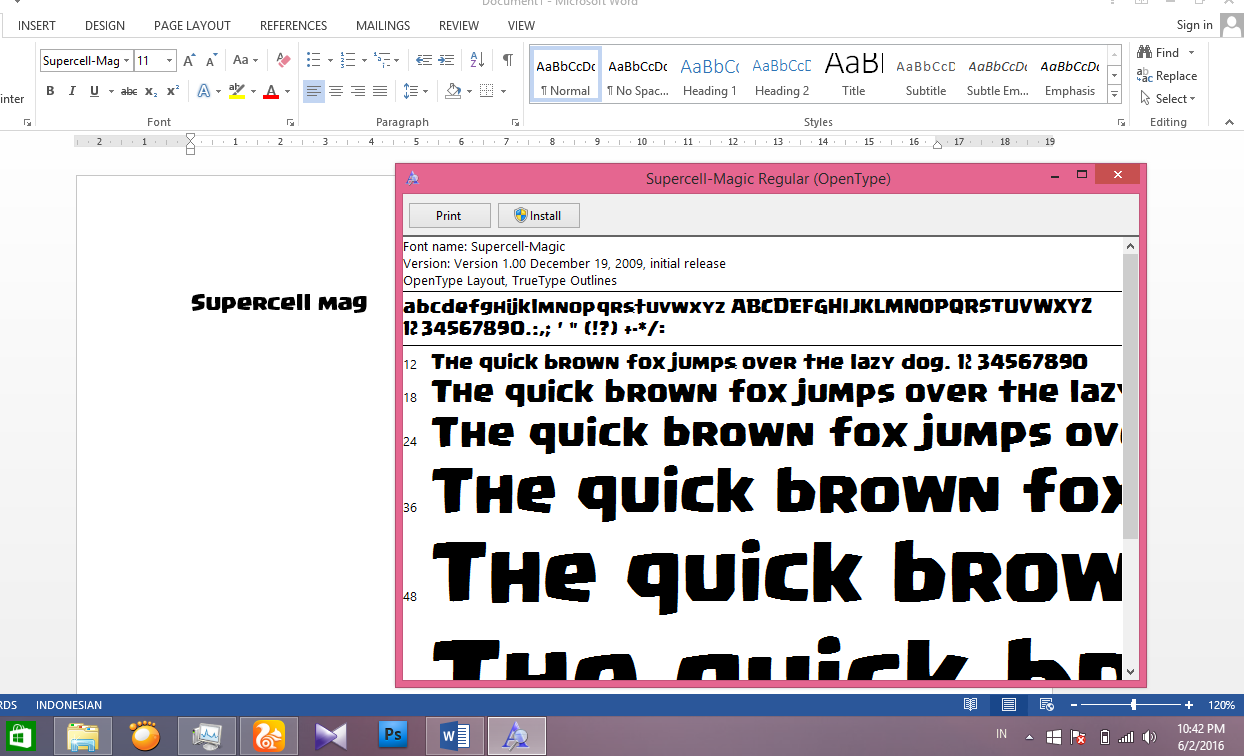The width and height of the screenshot is (1244, 756).
Task: Increase font size with Grow Font
Action: pyautogui.click(x=190, y=60)
